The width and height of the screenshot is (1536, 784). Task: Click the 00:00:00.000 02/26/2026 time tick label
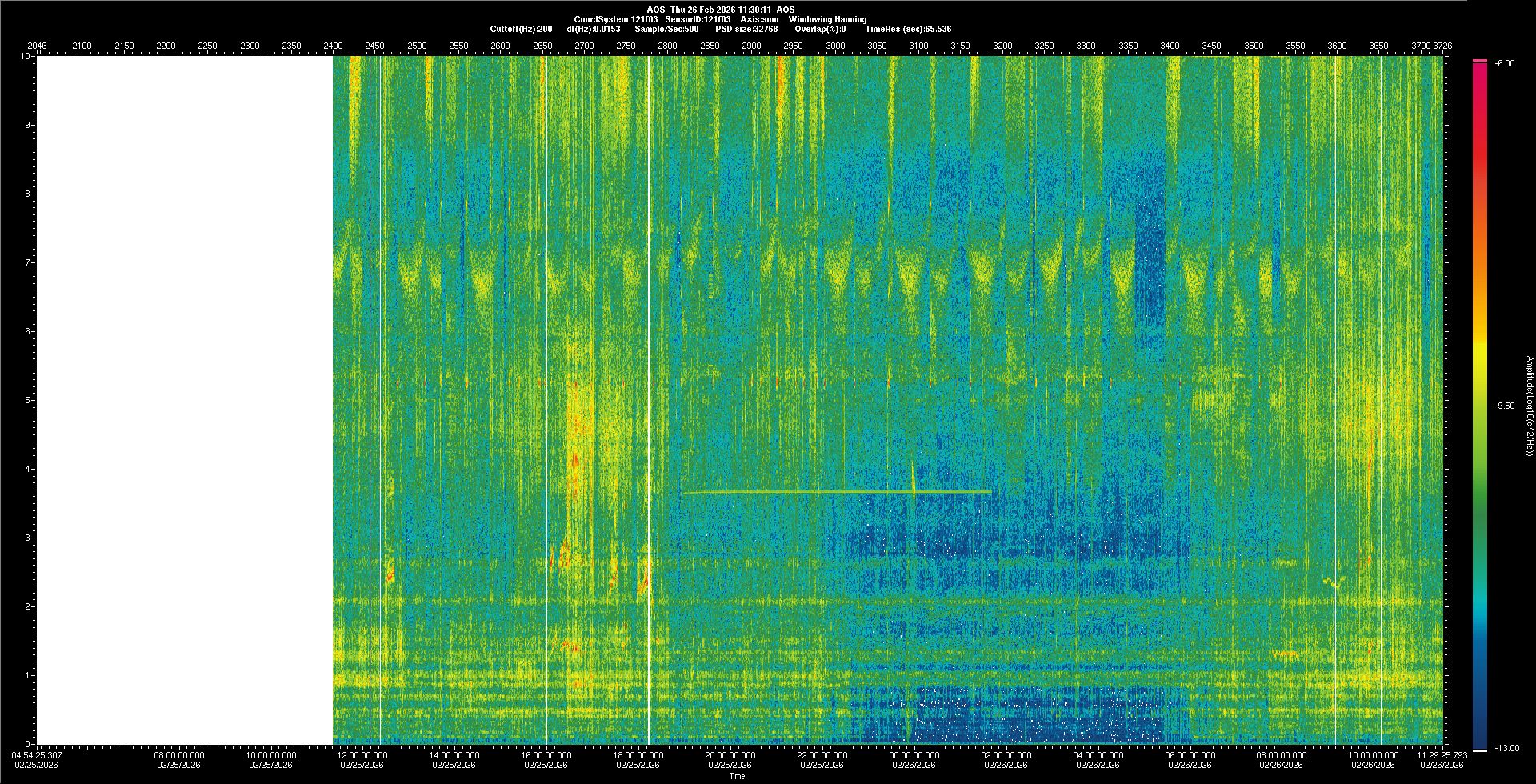point(914,759)
